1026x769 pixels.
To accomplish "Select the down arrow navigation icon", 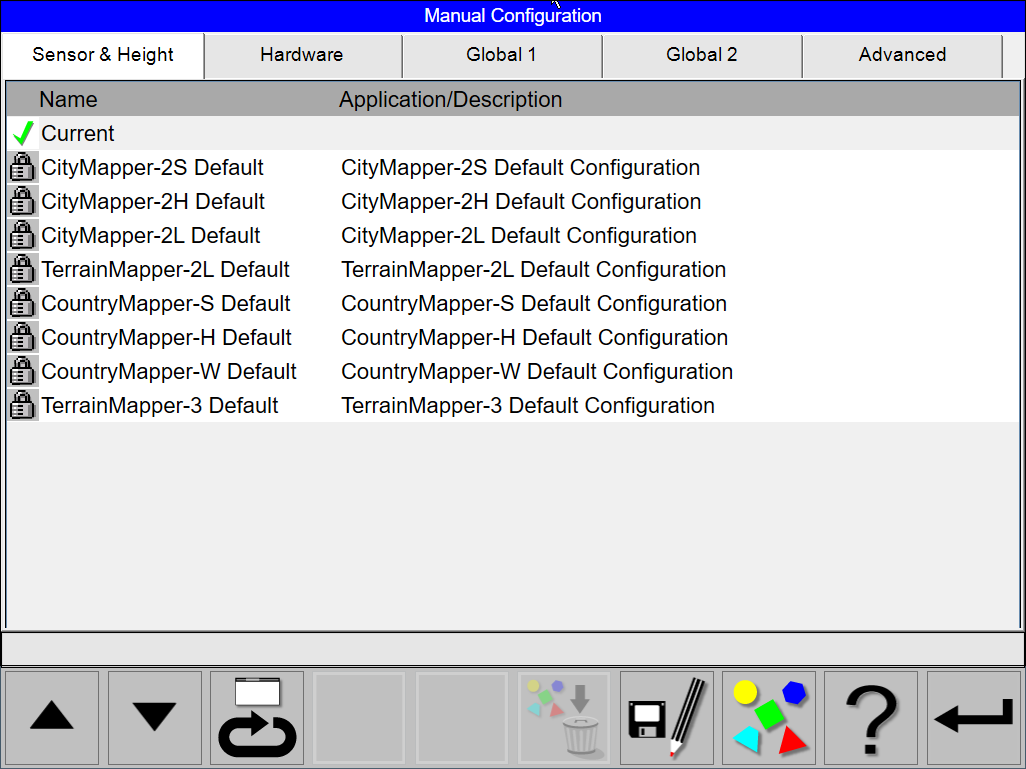I will pyautogui.click(x=154, y=718).
